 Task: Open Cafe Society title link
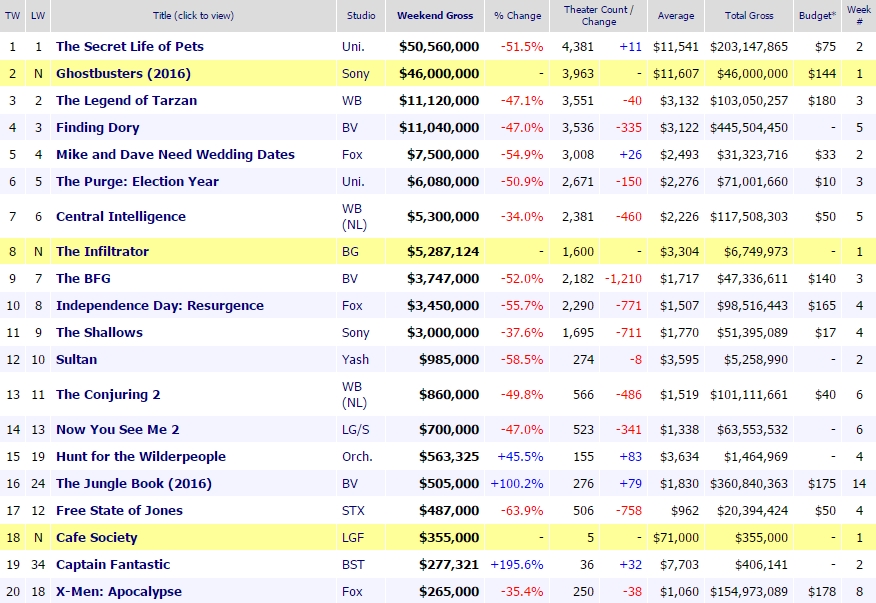click(97, 538)
